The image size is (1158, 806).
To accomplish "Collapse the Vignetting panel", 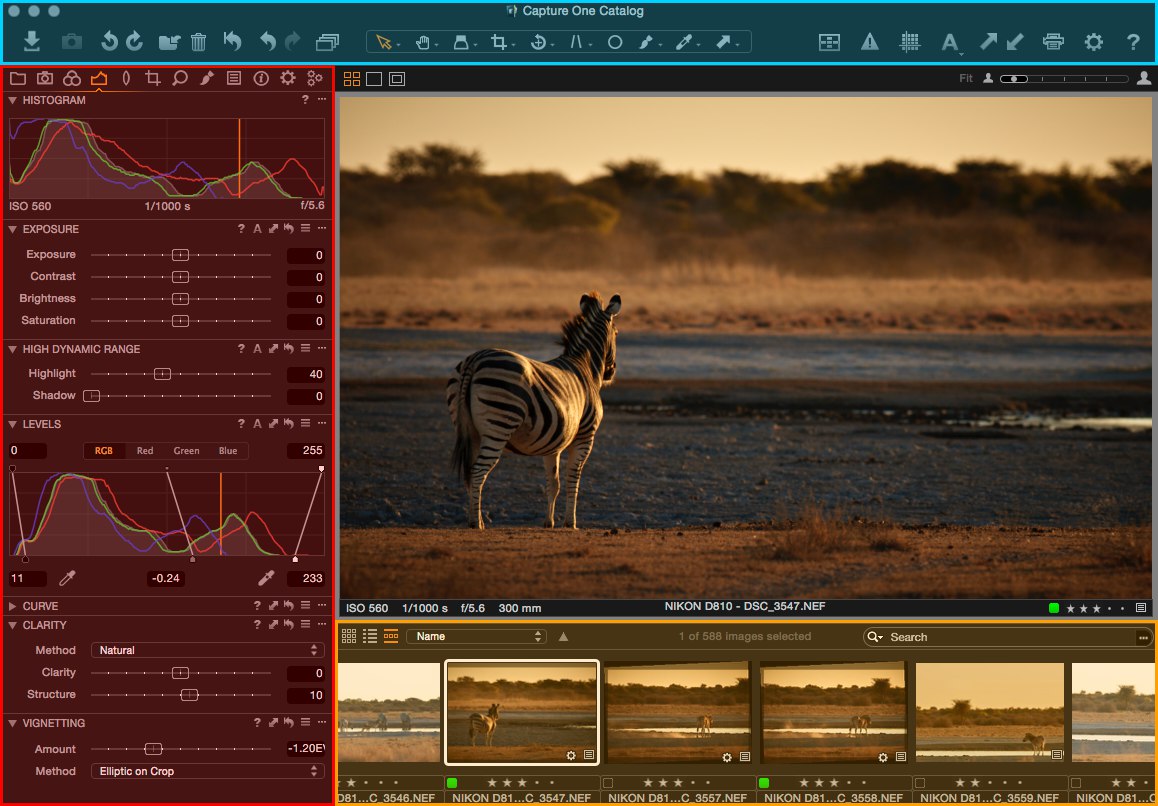I will (13, 723).
